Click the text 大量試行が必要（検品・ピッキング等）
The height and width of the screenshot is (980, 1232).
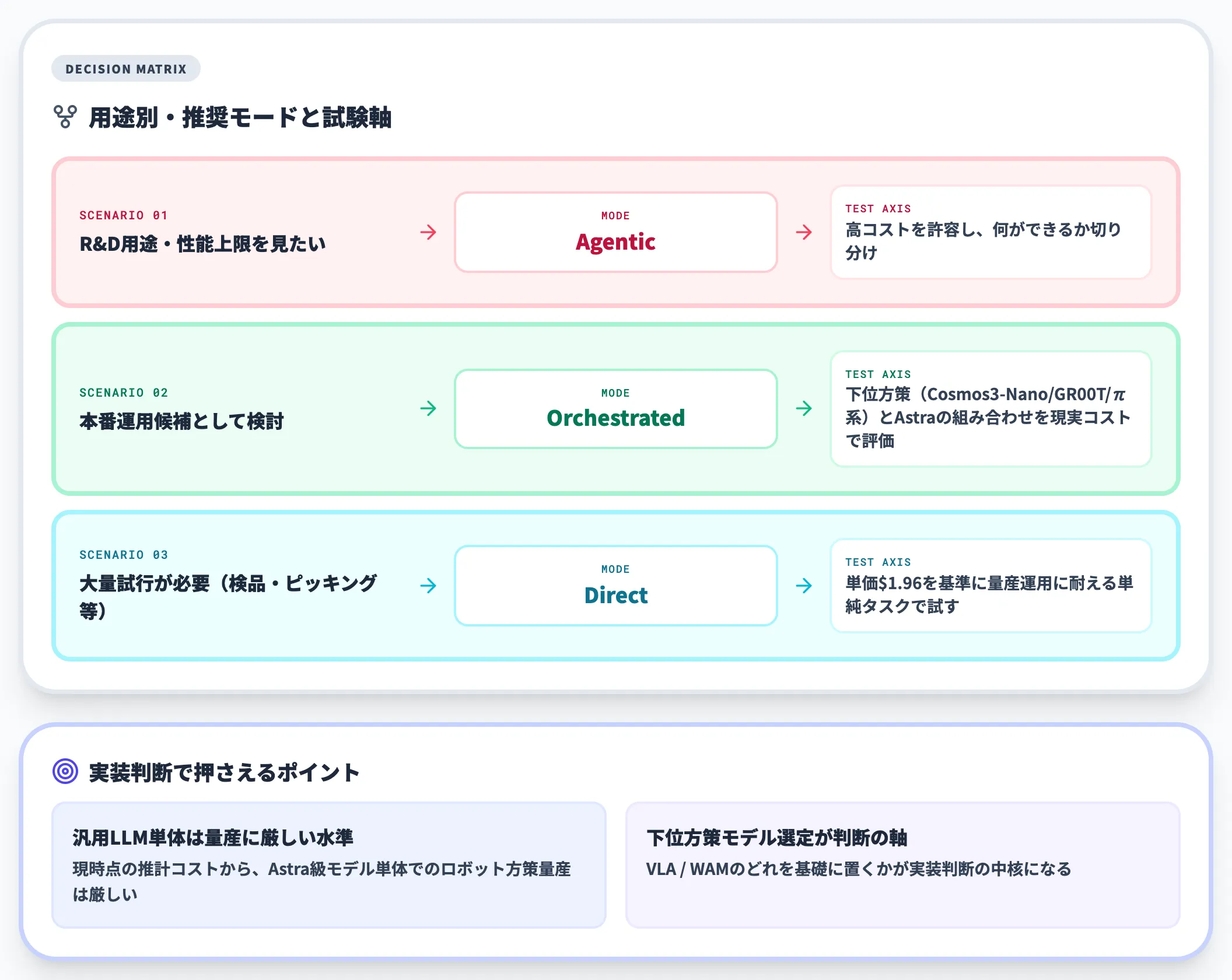[x=228, y=596]
